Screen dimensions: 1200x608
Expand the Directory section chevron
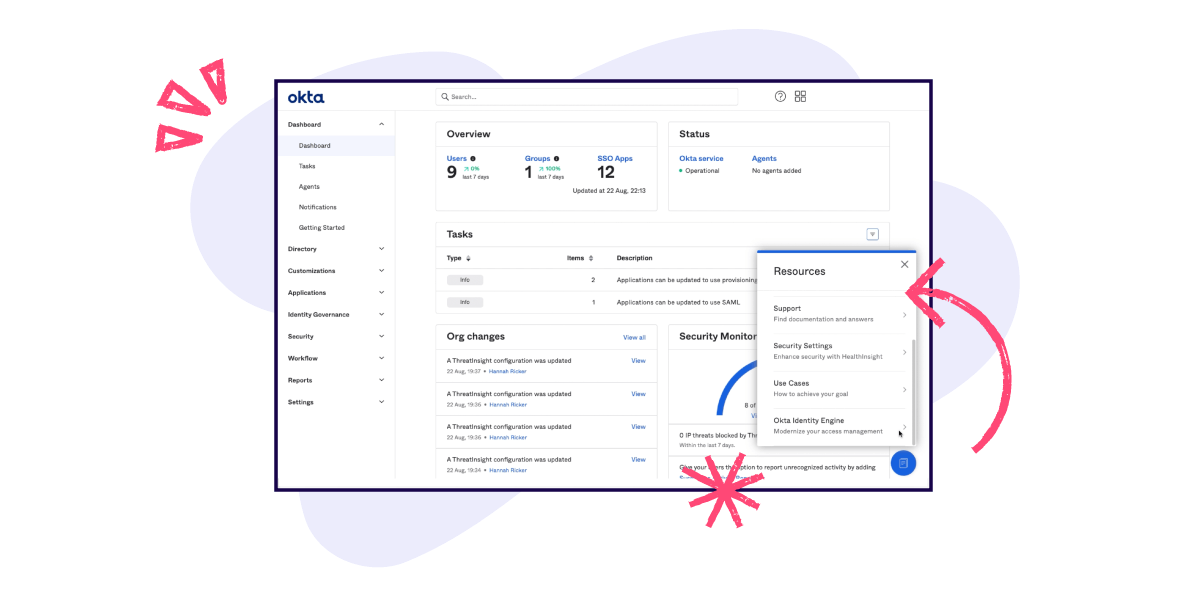(381, 249)
